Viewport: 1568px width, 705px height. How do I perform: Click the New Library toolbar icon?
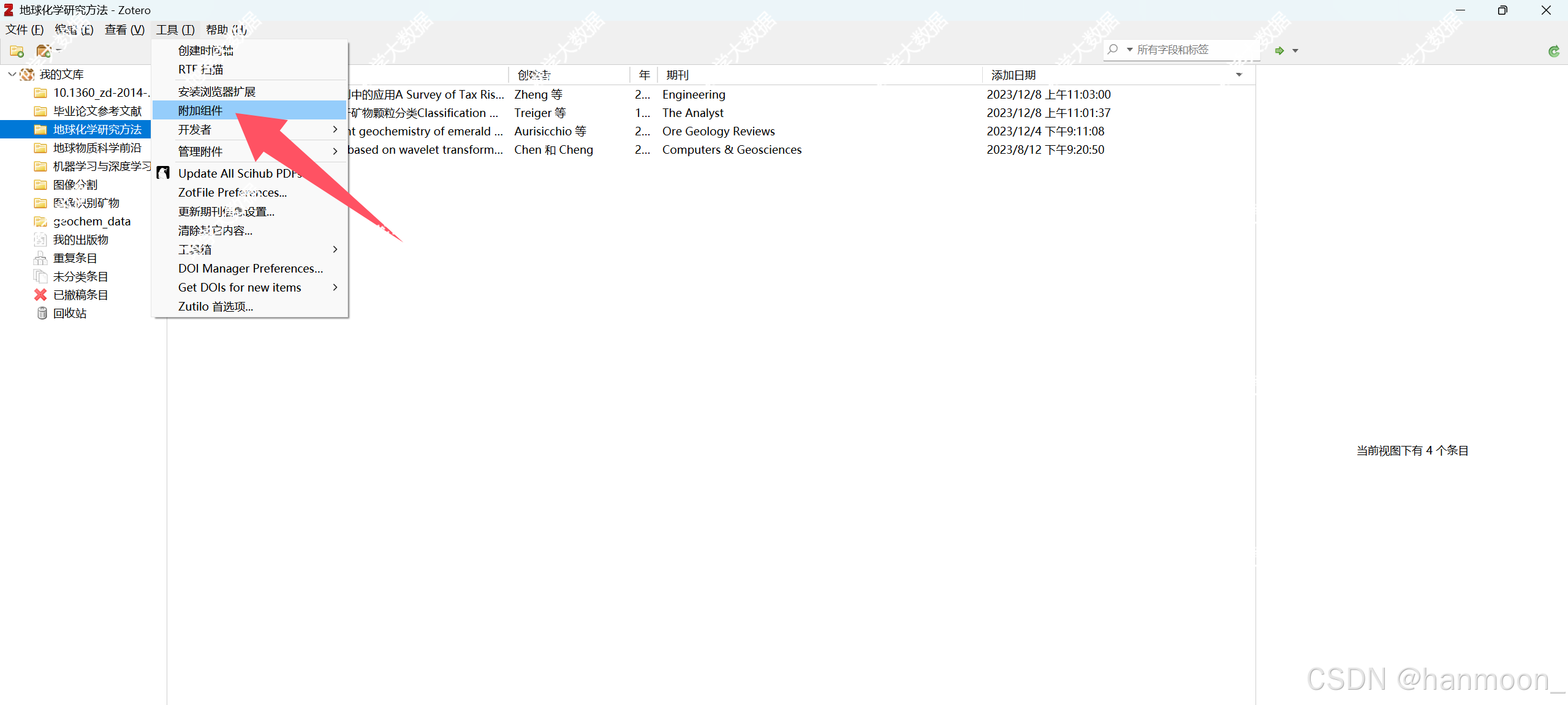(x=44, y=51)
